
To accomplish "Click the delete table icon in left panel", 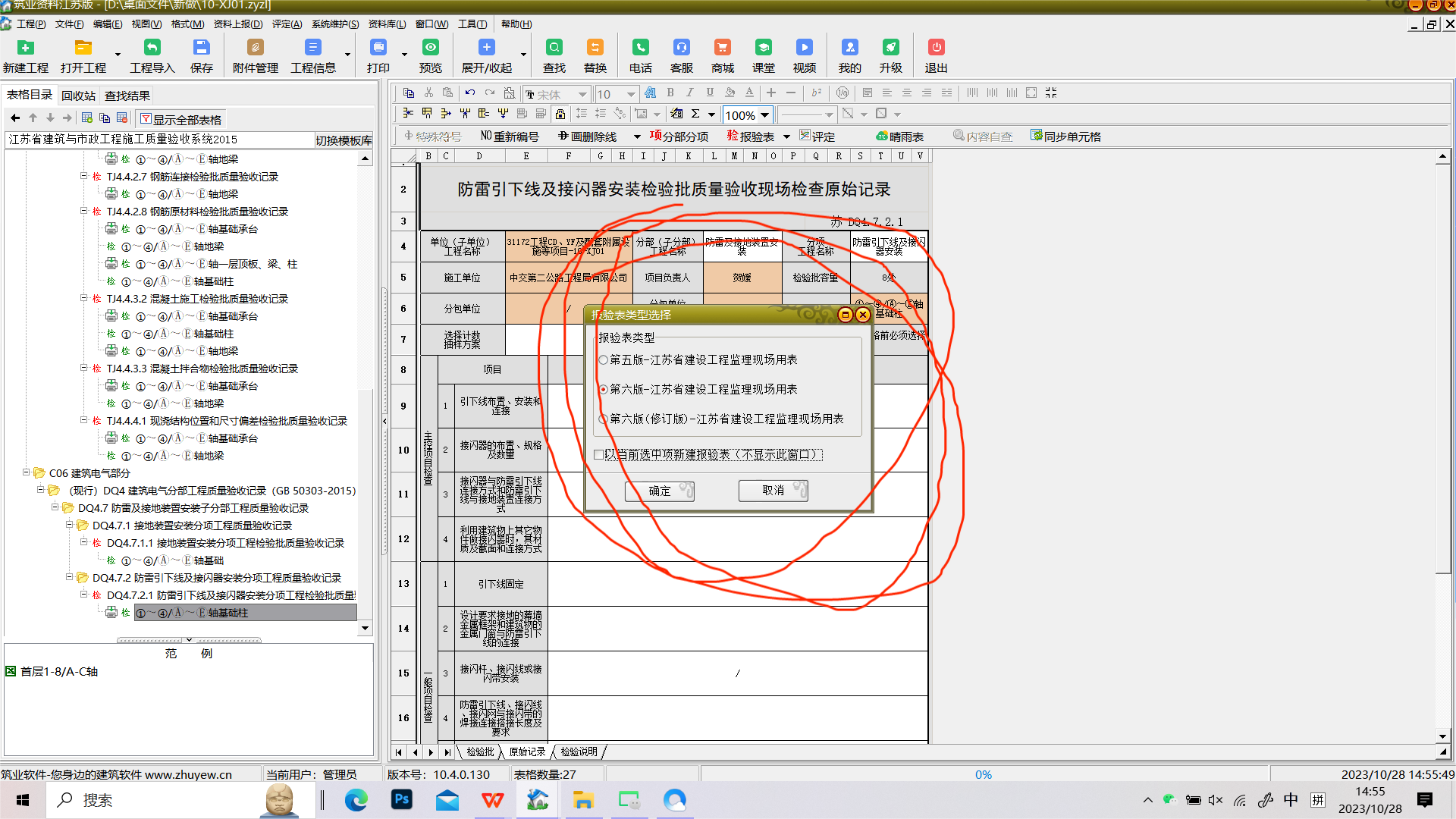I will 122,118.
